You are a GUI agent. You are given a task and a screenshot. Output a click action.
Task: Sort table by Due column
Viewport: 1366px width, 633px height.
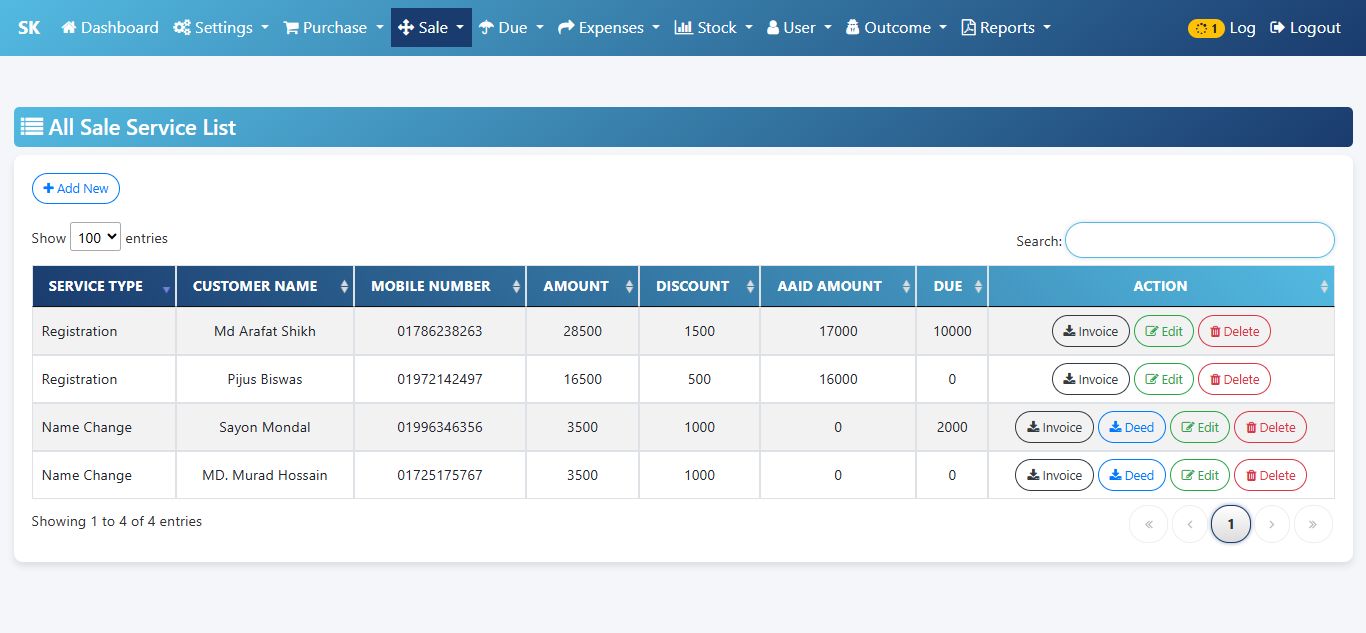[x=952, y=286]
